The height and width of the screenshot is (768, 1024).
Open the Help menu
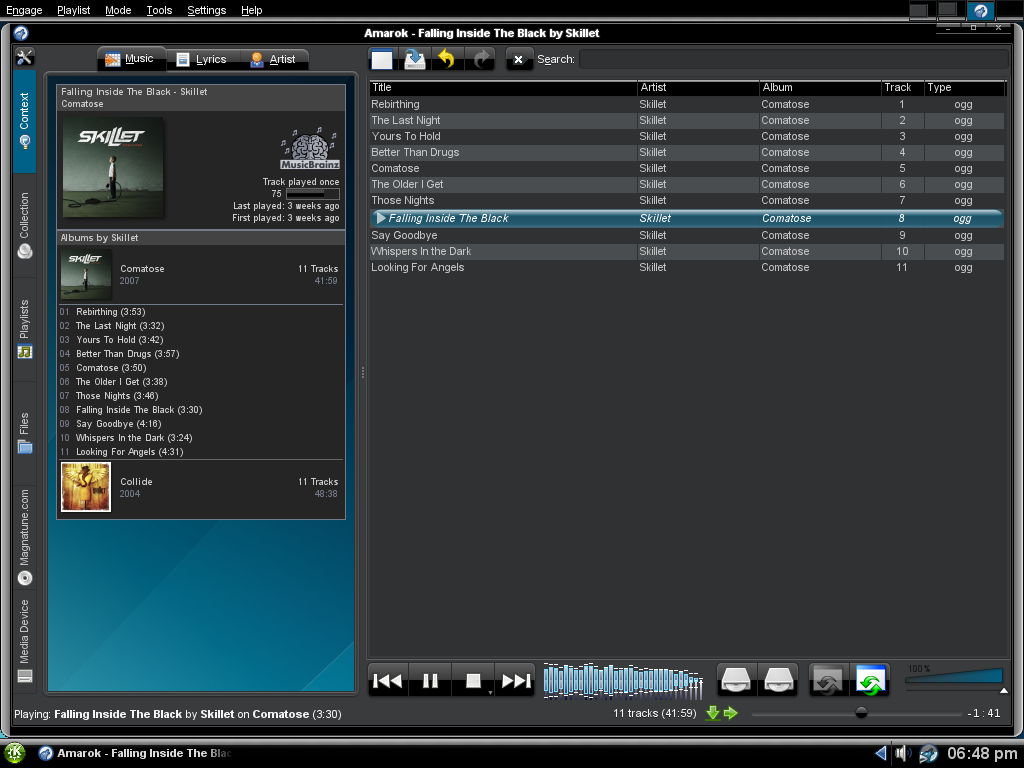pyautogui.click(x=251, y=10)
